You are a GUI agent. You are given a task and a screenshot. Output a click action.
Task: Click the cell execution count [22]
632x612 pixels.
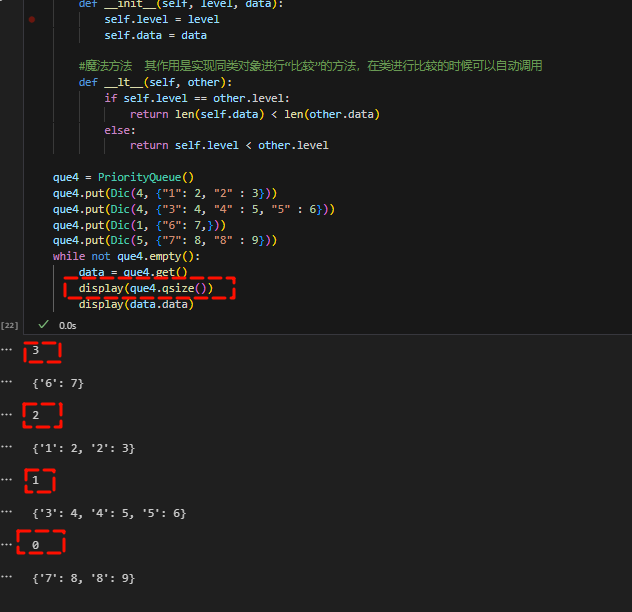point(10,325)
